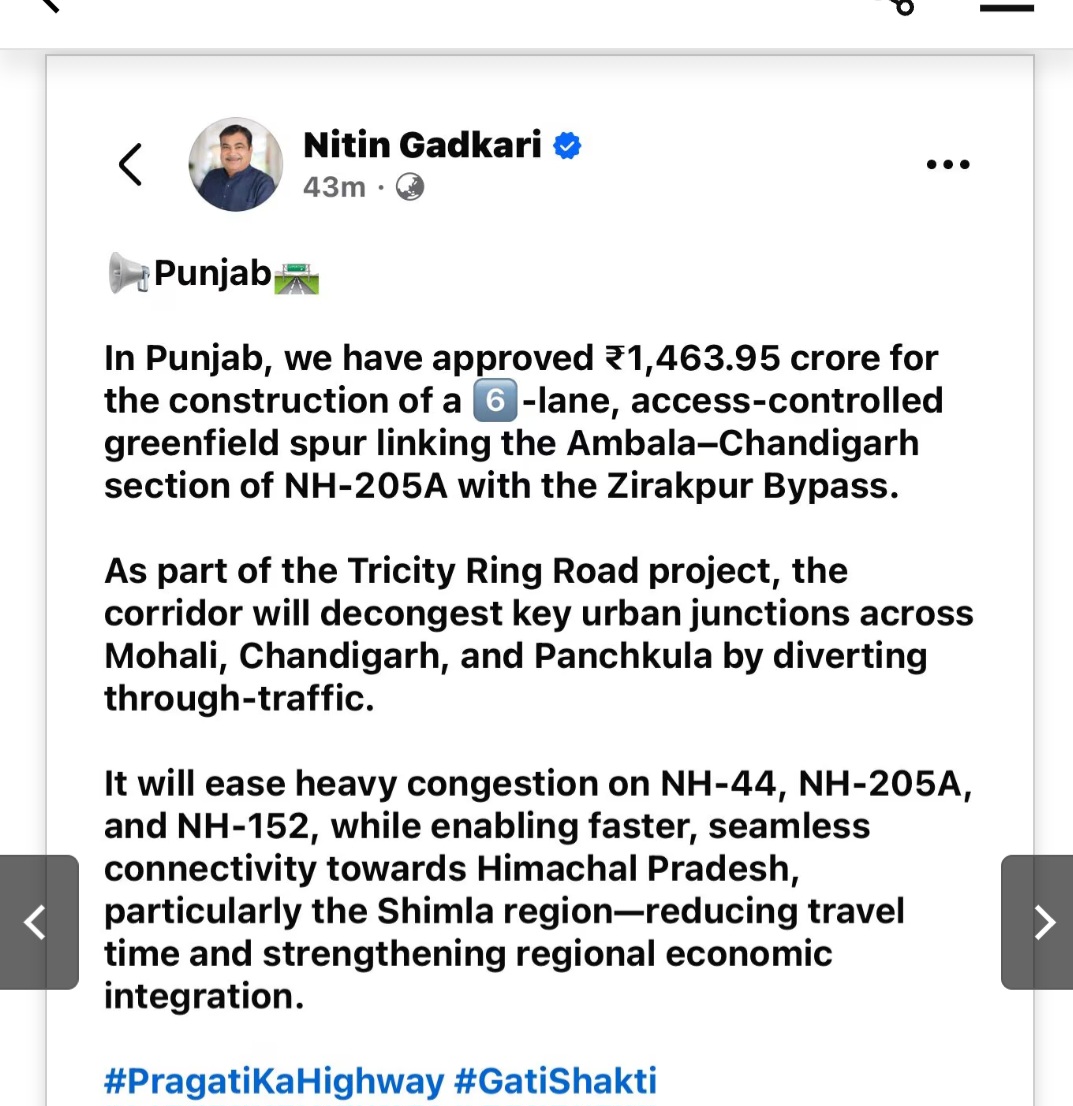Go to the next image with the right arrow

(x=1040, y=922)
